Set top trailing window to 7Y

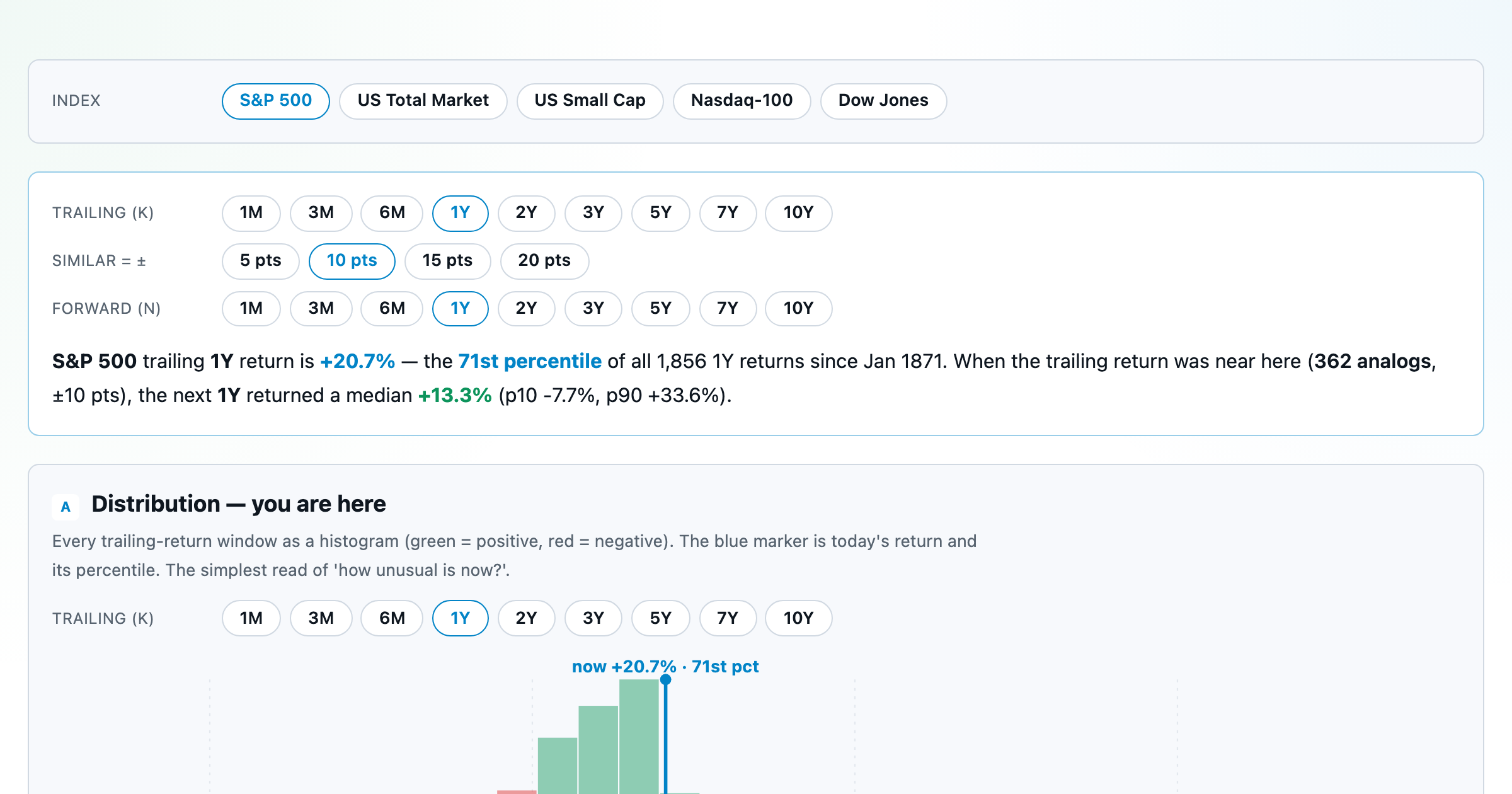click(728, 213)
